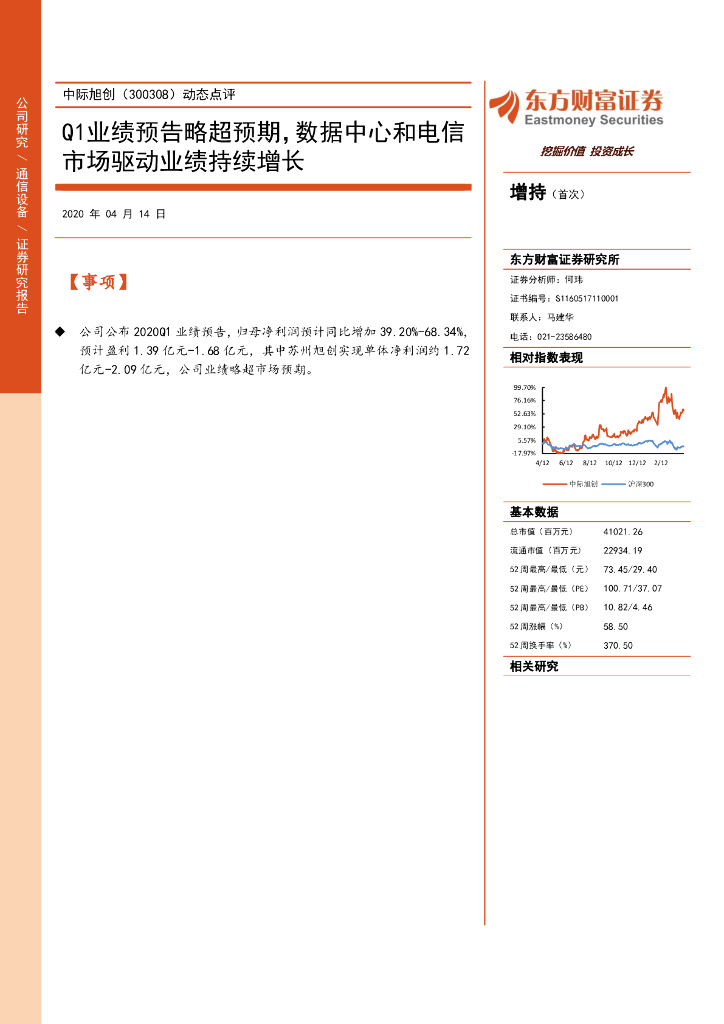Click the y-axis label '99.70%'
724x1024 pixels.
click(x=524, y=387)
